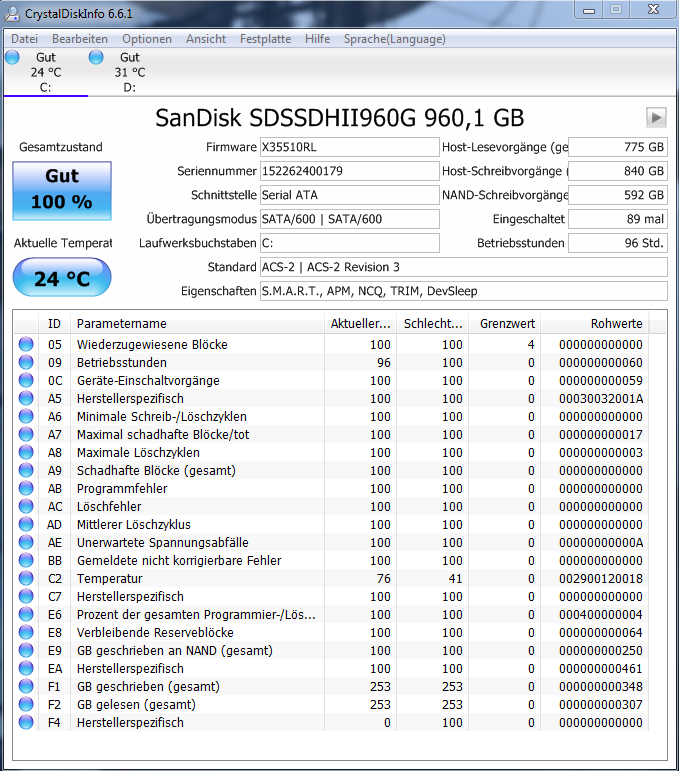Viewport: 679px width, 771px height.
Task: Select the EA Herstellerspezifisch row text
Action: (130, 668)
